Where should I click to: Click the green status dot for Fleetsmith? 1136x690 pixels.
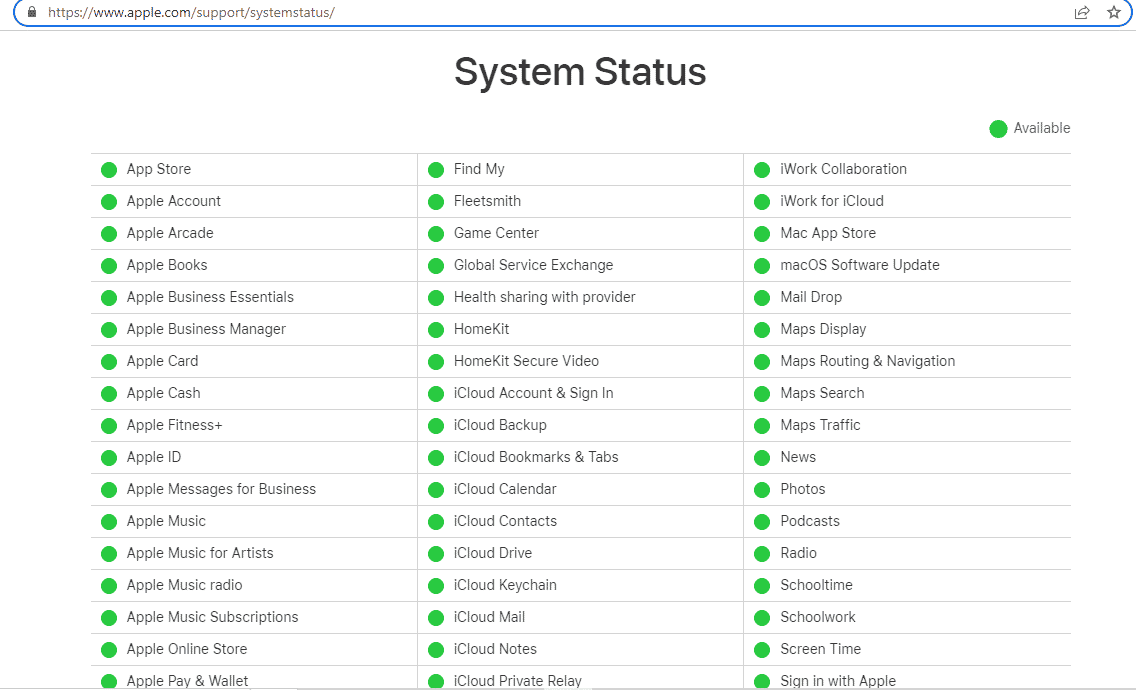click(x=436, y=202)
